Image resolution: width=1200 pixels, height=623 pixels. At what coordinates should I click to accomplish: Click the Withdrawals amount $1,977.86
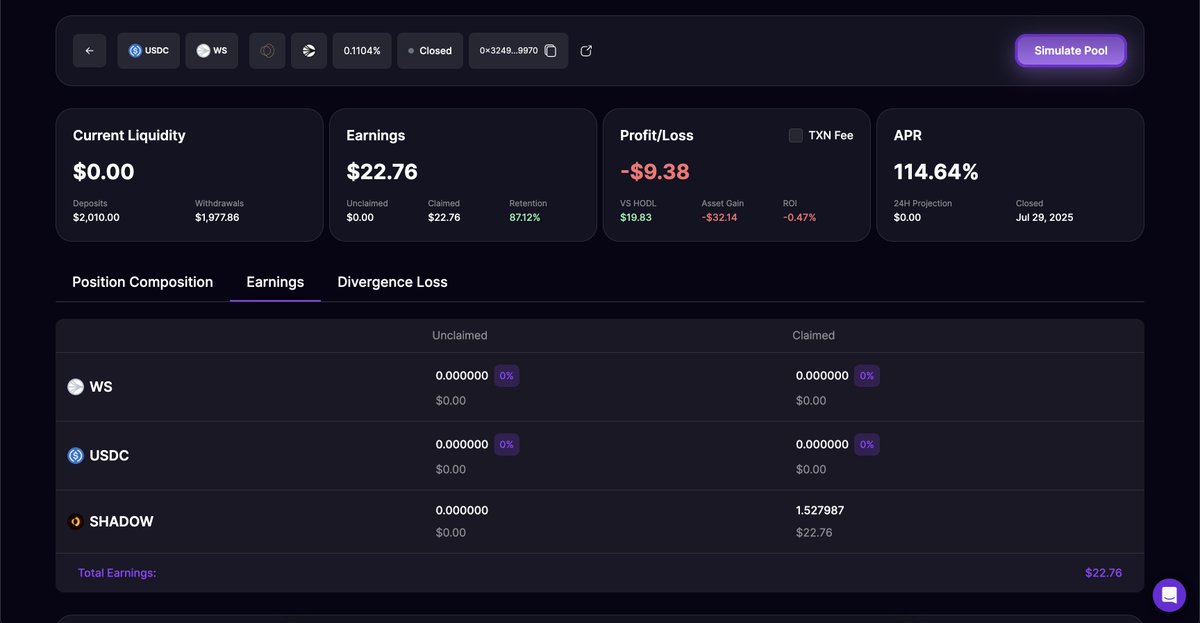[217, 217]
